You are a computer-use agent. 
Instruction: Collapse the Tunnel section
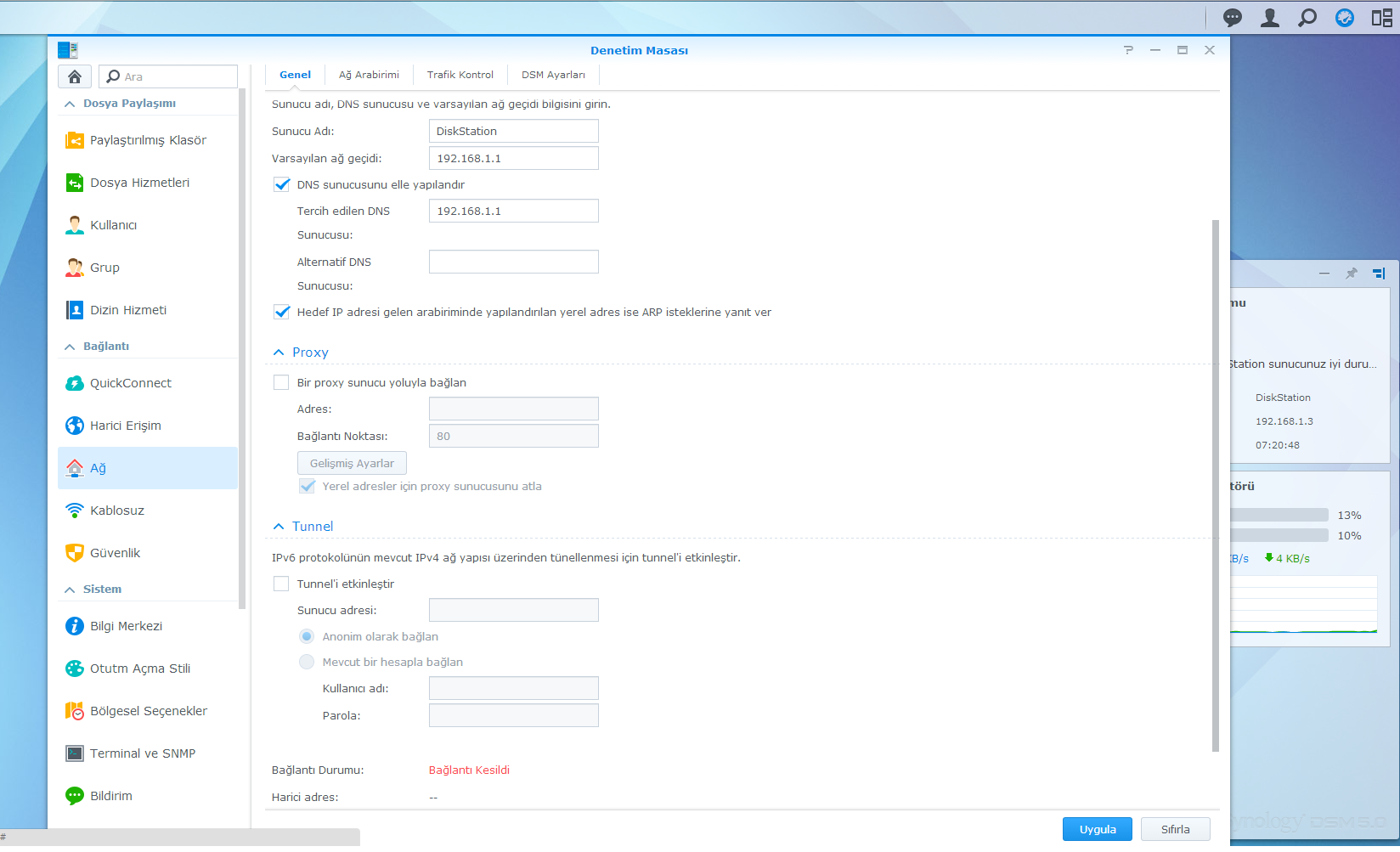click(x=279, y=527)
